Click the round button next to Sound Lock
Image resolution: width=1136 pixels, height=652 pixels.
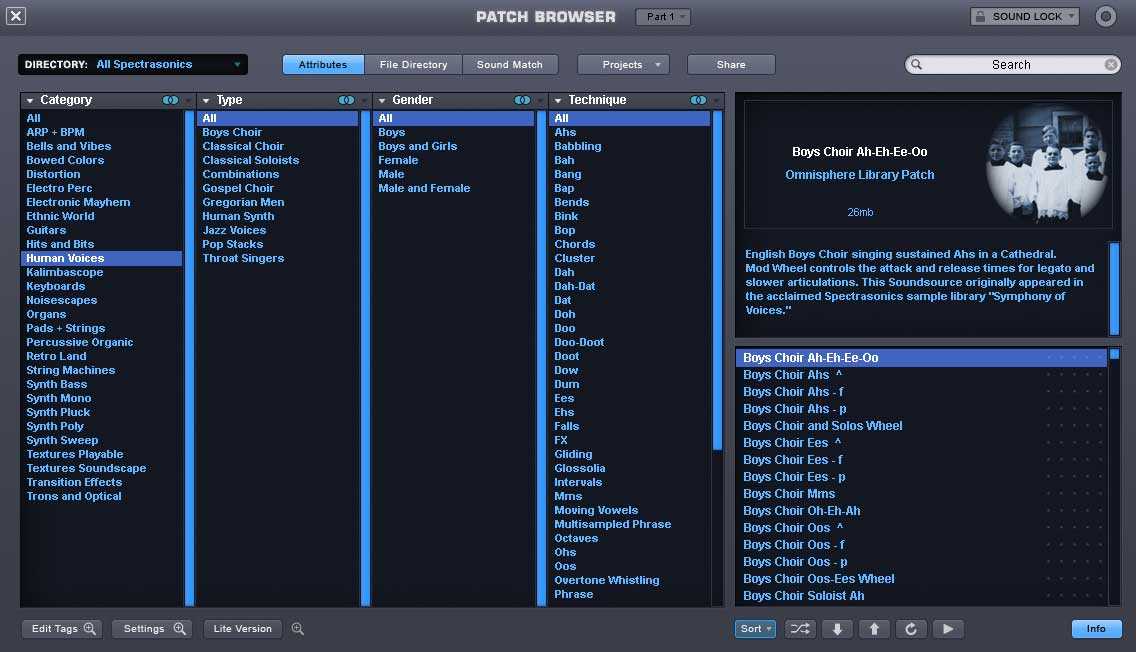1105,17
